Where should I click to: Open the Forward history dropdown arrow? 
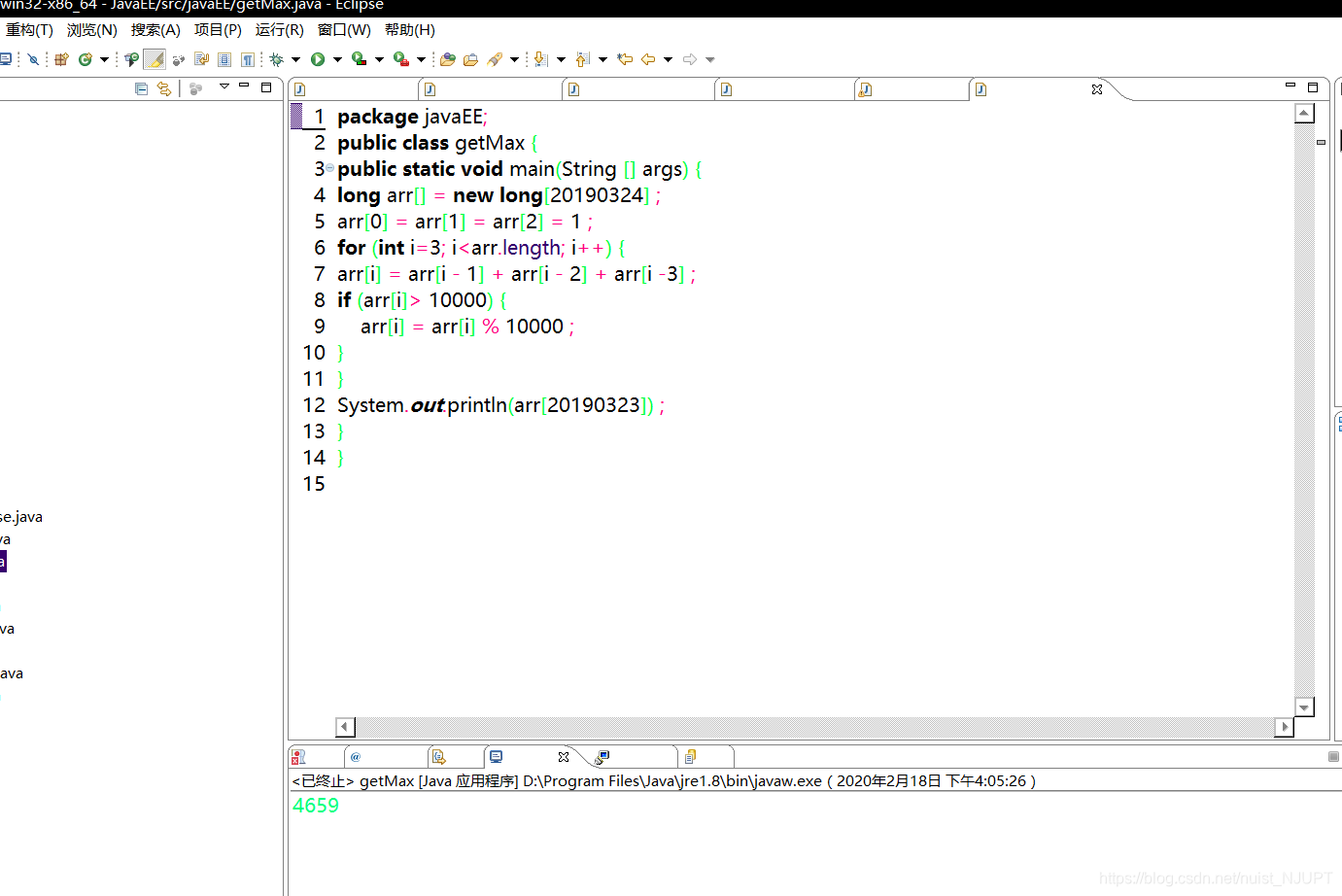(710, 59)
